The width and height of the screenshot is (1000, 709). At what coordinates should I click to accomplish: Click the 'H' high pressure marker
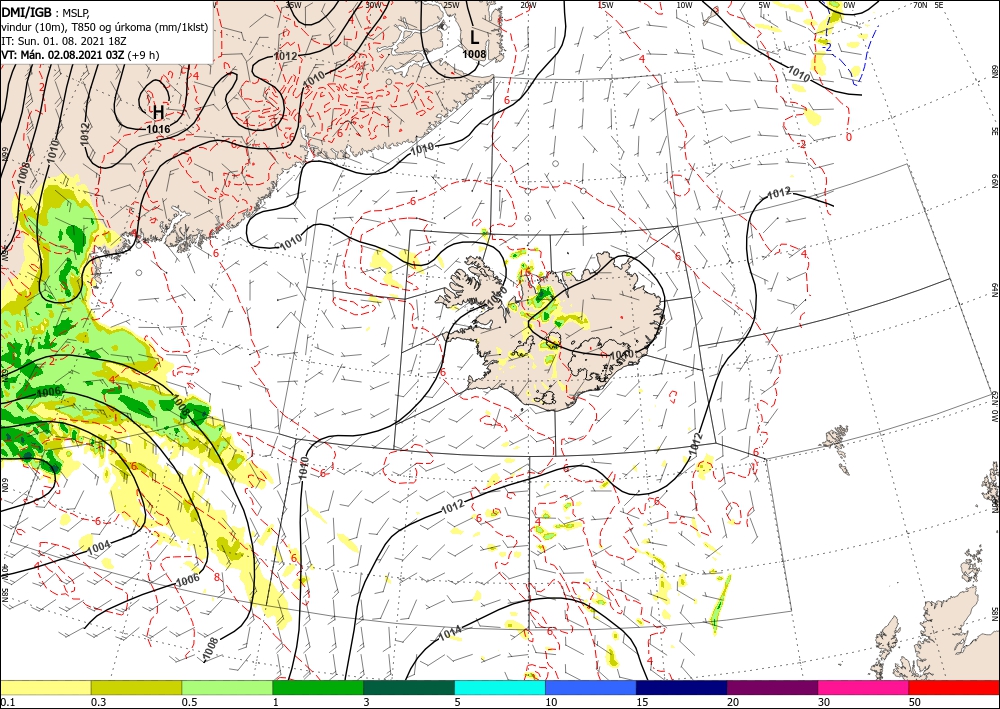point(158,113)
